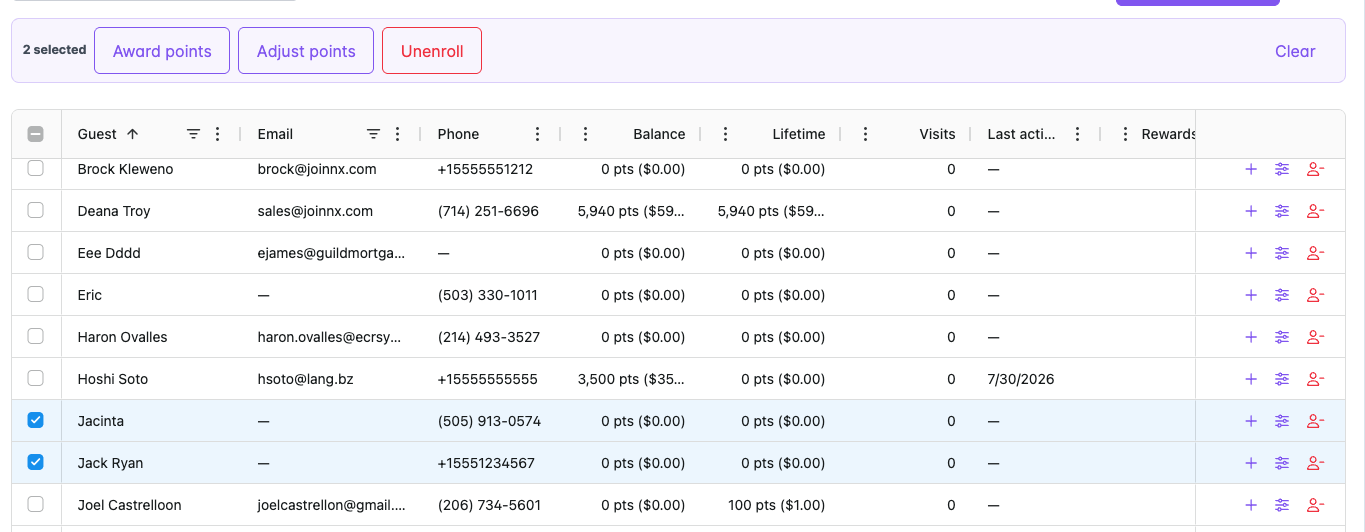Open the Last activity column options menu
The height and width of the screenshot is (532, 1365).
pyautogui.click(x=1077, y=134)
